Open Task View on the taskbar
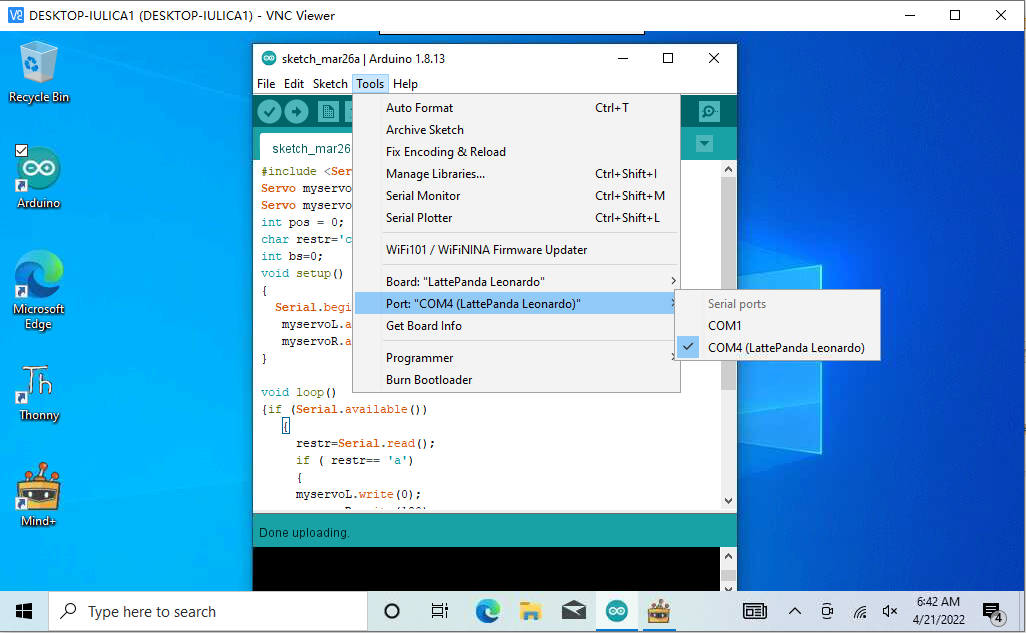 coord(440,611)
